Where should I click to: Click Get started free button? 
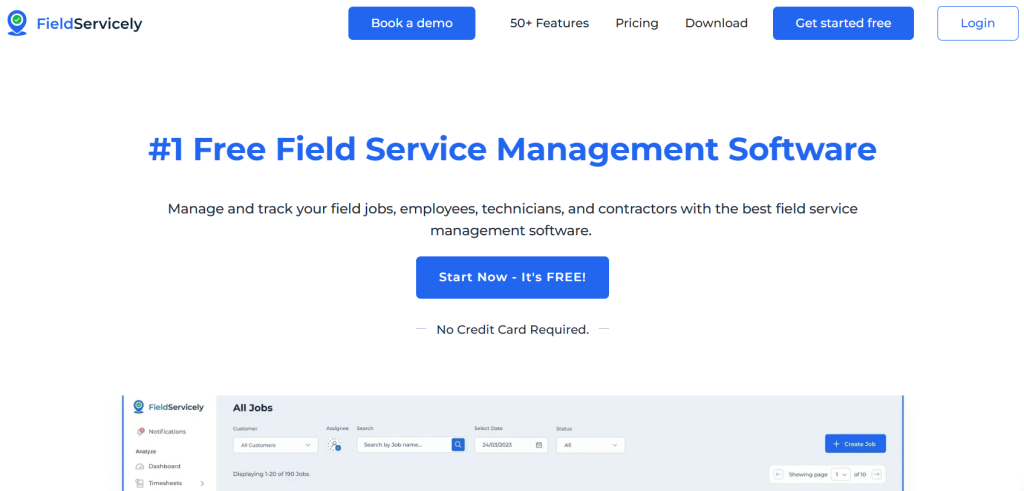[x=843, y=24]
